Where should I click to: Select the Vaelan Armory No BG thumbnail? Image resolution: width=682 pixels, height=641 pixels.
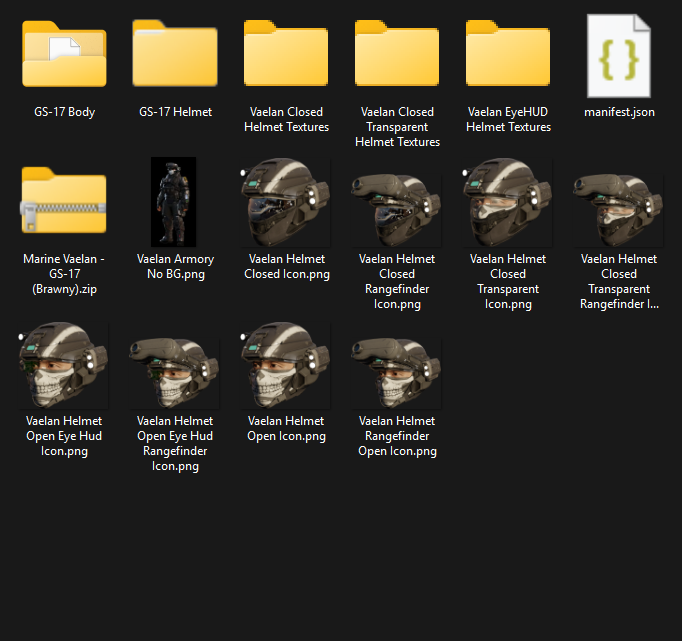[173, 202]
